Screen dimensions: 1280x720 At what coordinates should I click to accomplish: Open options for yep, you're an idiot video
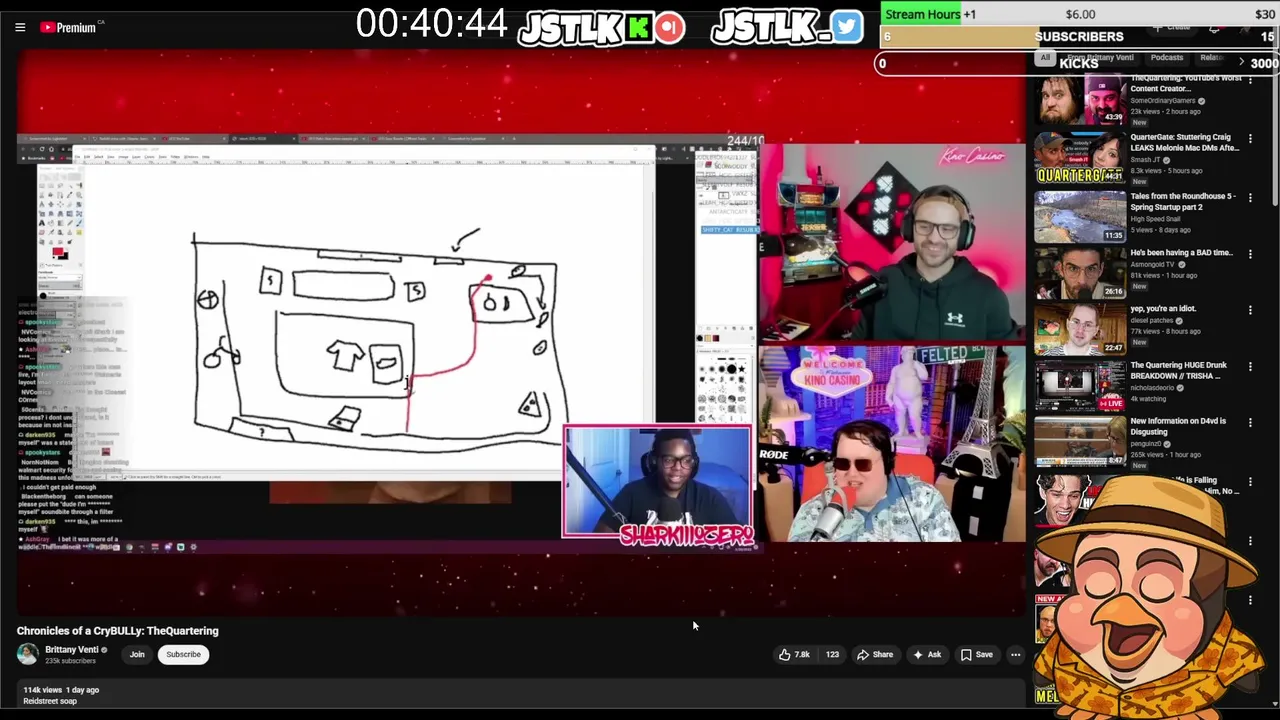tap(1250, 310)
